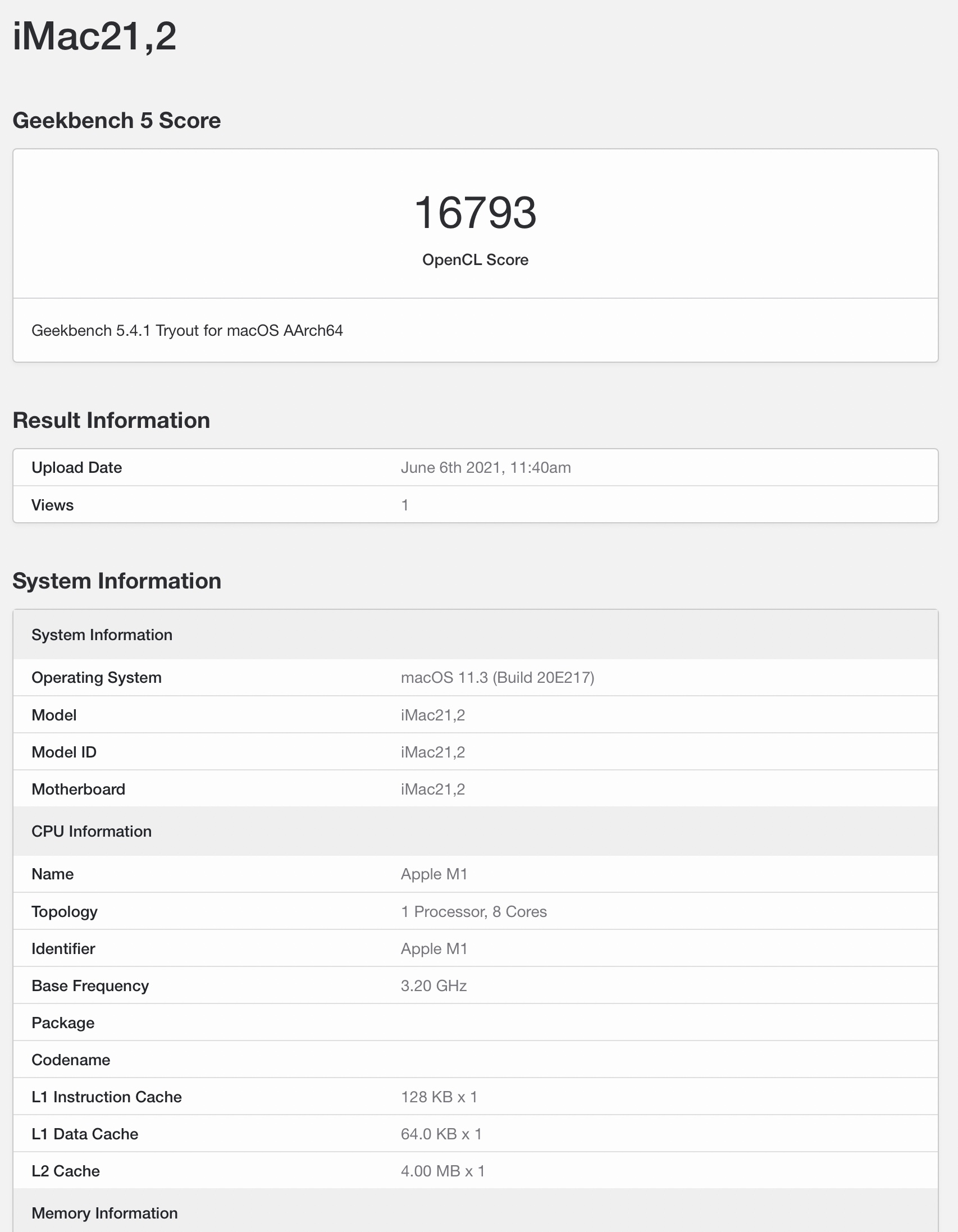Click the Operating System label
Image resolution: width=958 pixels, height=1232 pixels.
point(97,677)
